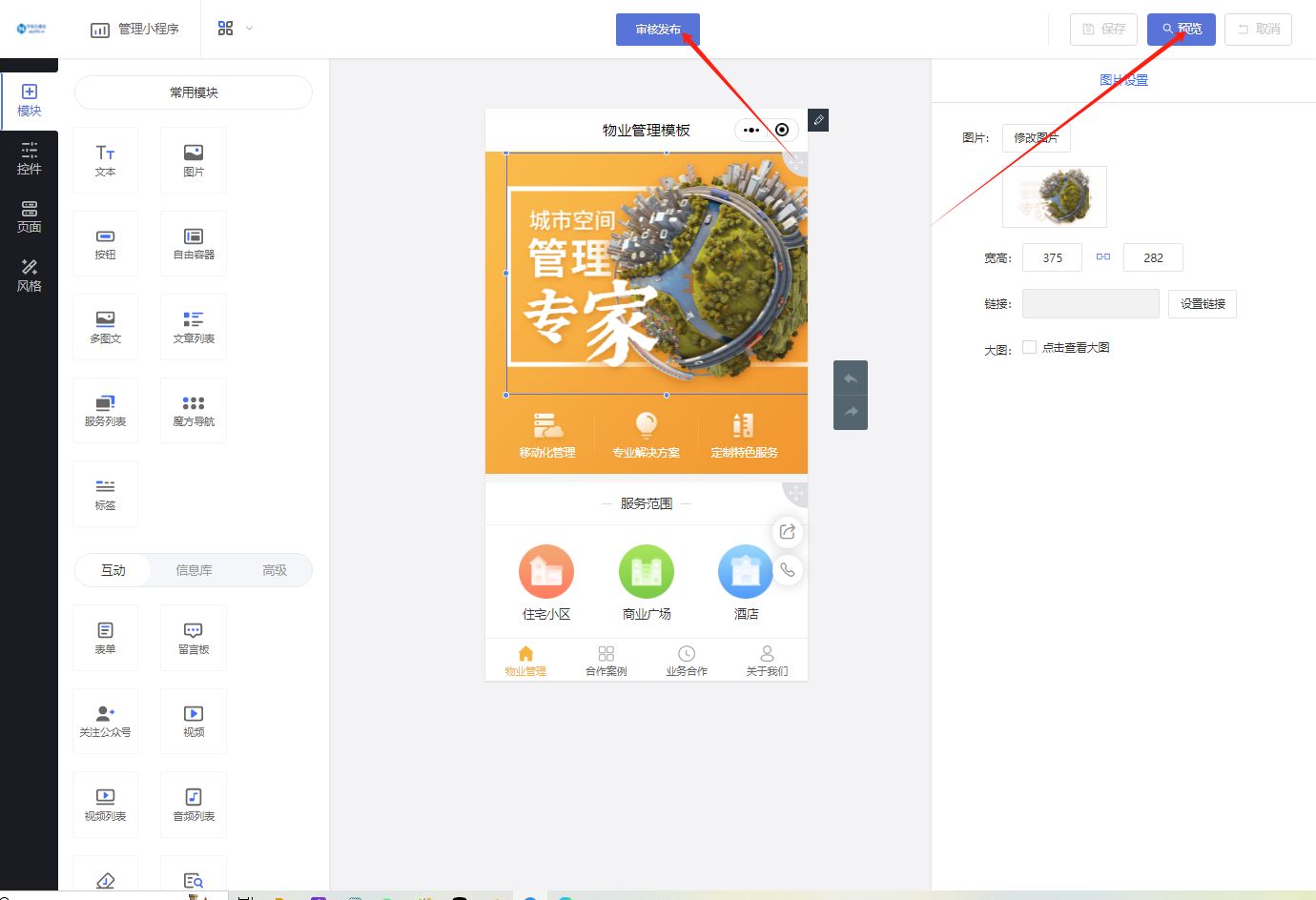The width and height of the screenshot is (1316, 900).
Task: Select the 业务合作 bottom nav tab
Action: [x=687, y=661]
